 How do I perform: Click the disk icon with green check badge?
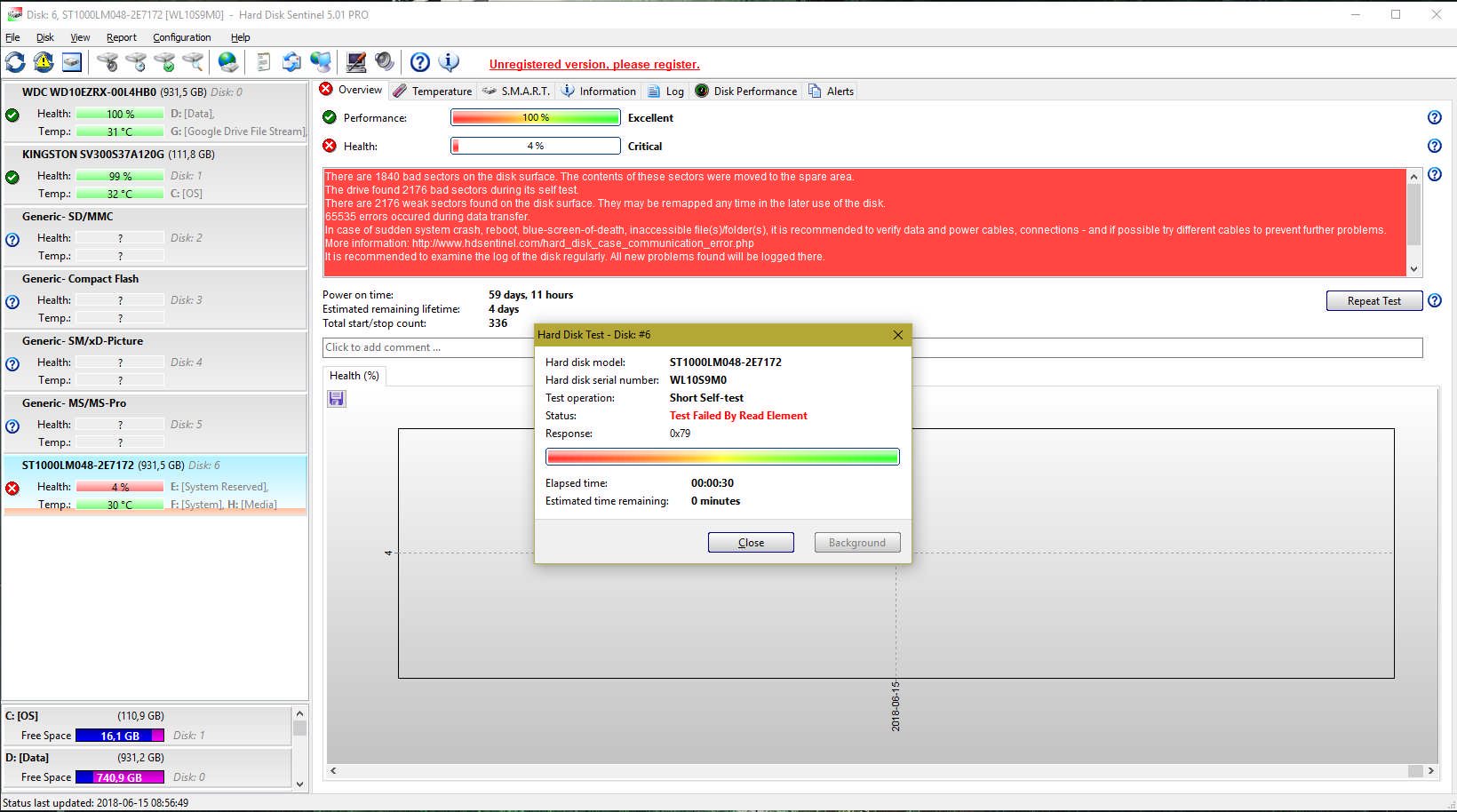coord(164,62)
